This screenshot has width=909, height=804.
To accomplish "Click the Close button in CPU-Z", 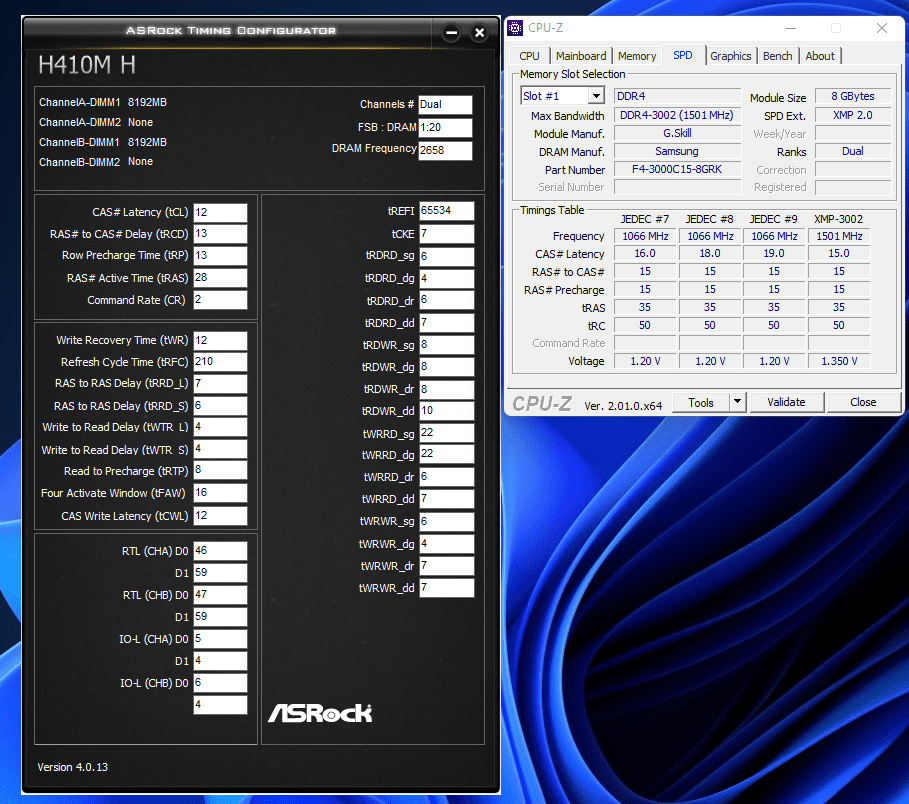I will click(863, 402).
